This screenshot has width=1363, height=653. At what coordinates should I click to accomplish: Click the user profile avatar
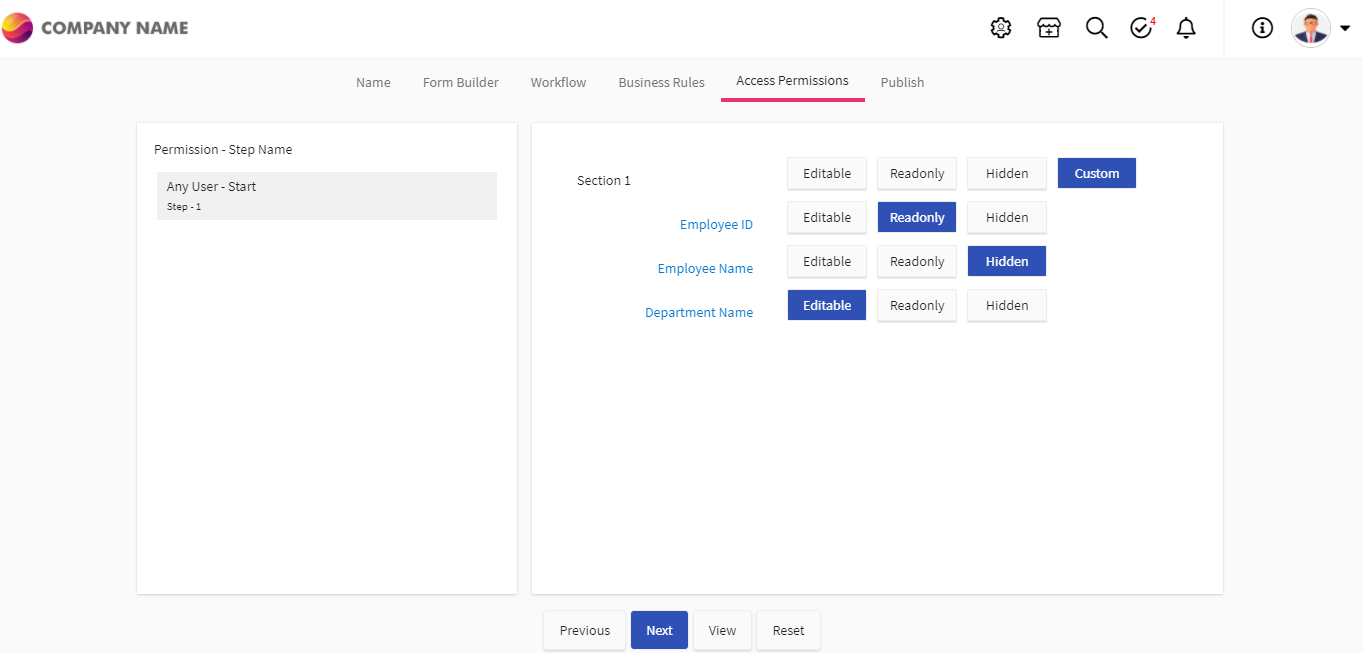pyautogui.click(x=1310, y=28)
